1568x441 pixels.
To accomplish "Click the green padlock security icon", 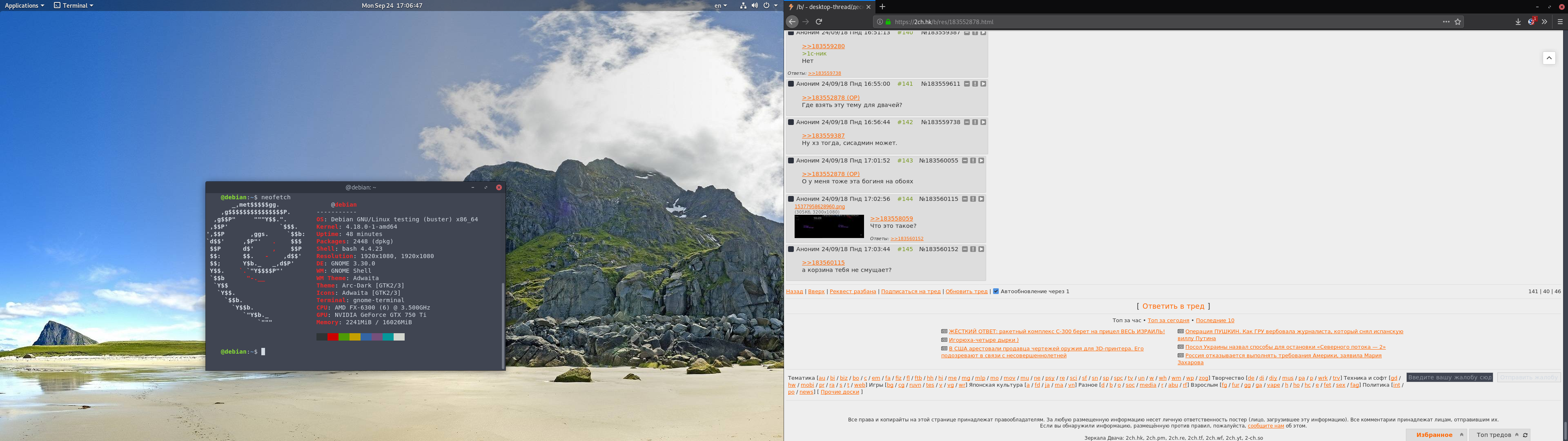I will [x=888, y=21].
